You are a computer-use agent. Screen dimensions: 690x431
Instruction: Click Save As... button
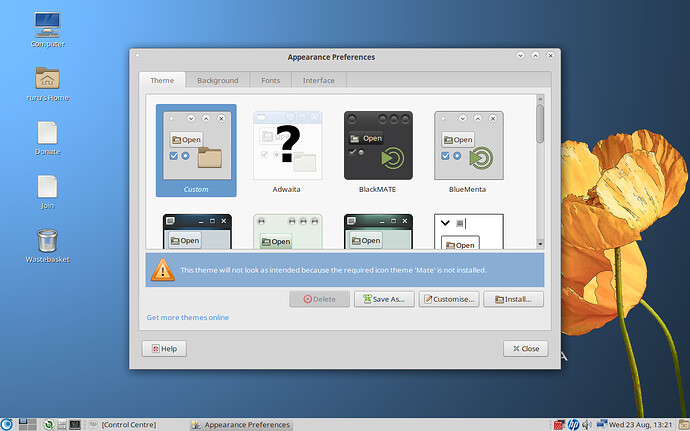tap(384, 299)
